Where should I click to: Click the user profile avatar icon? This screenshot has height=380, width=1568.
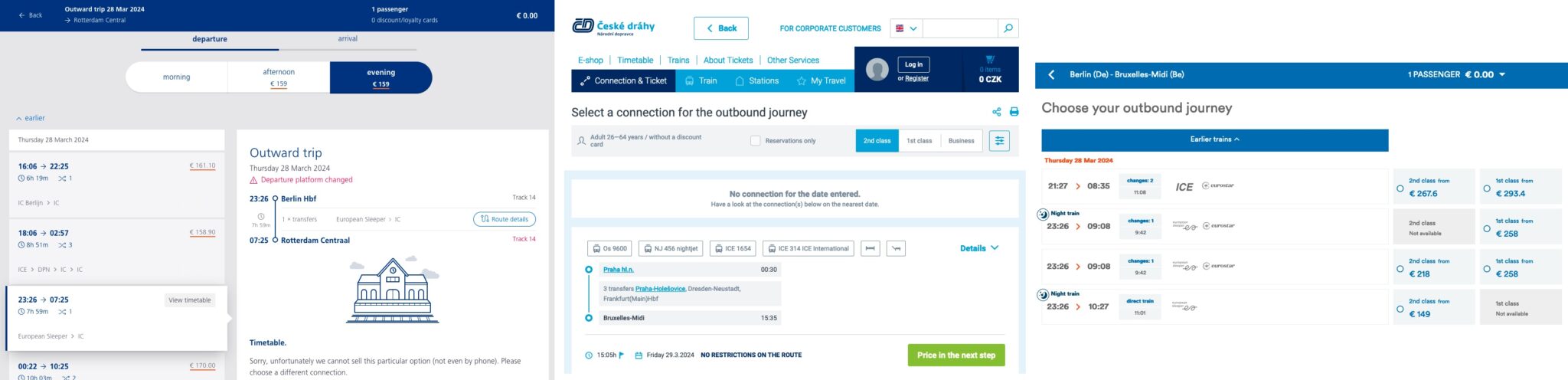coord(877,70)
